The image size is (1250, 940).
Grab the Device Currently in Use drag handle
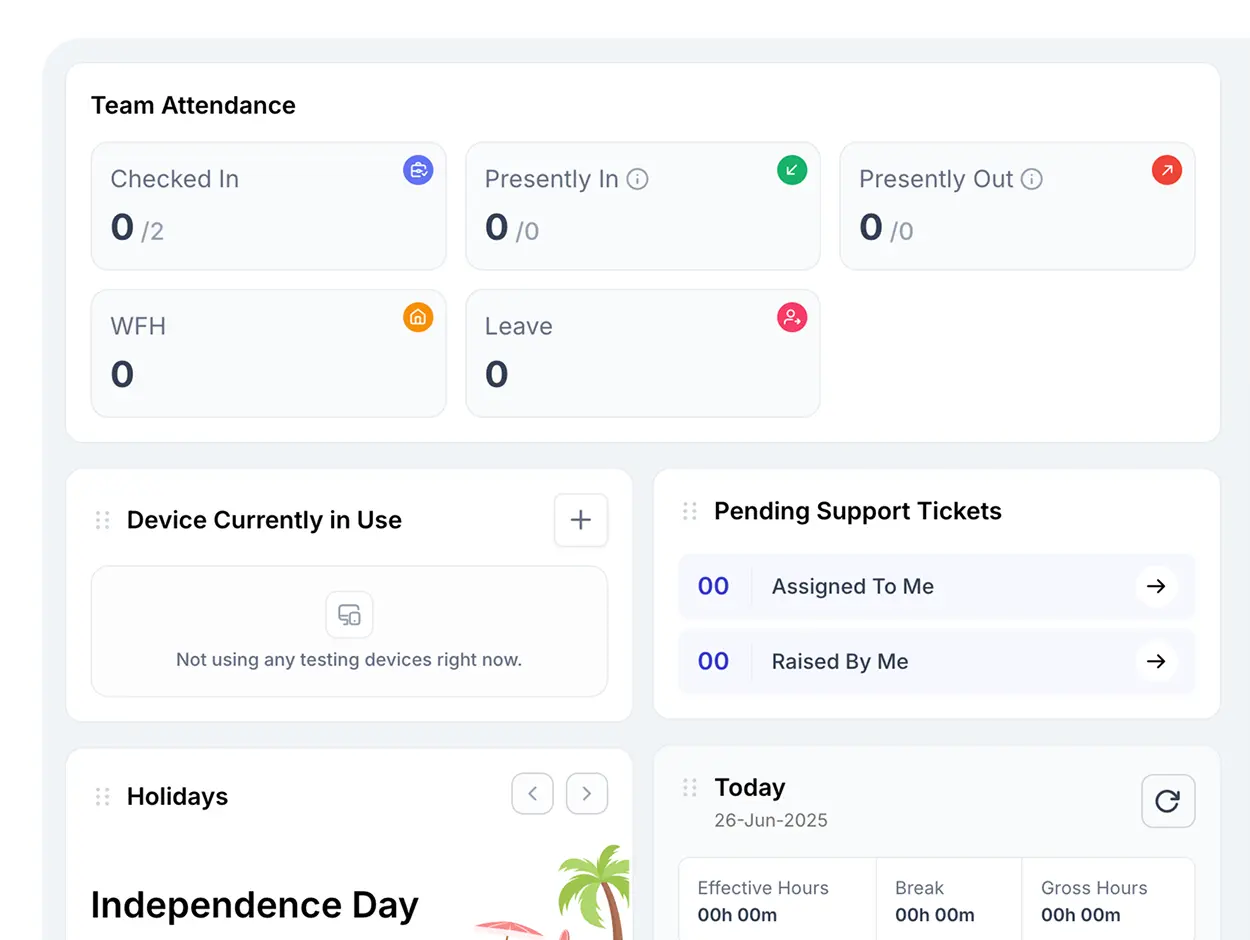click(102, 520)
